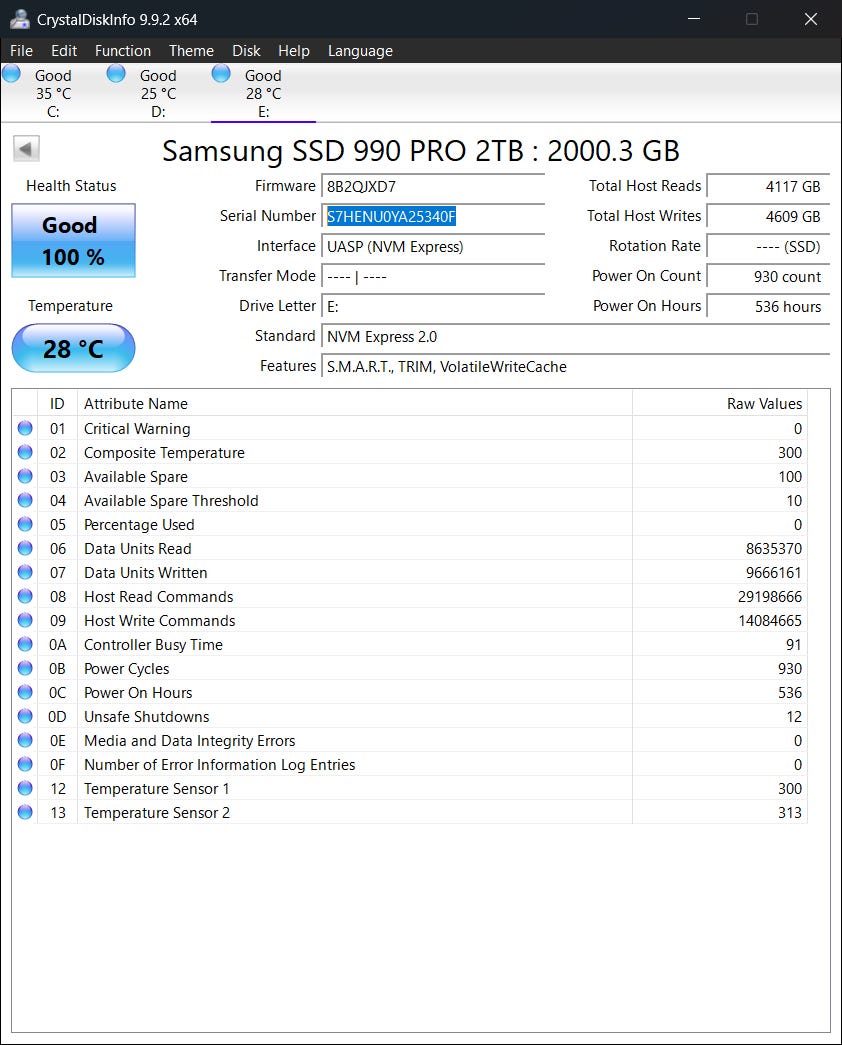This screenshot has height=1045, width=842.
Task: Click the Samsung SSD 990 PRO 2TB title
Action: 421,151
